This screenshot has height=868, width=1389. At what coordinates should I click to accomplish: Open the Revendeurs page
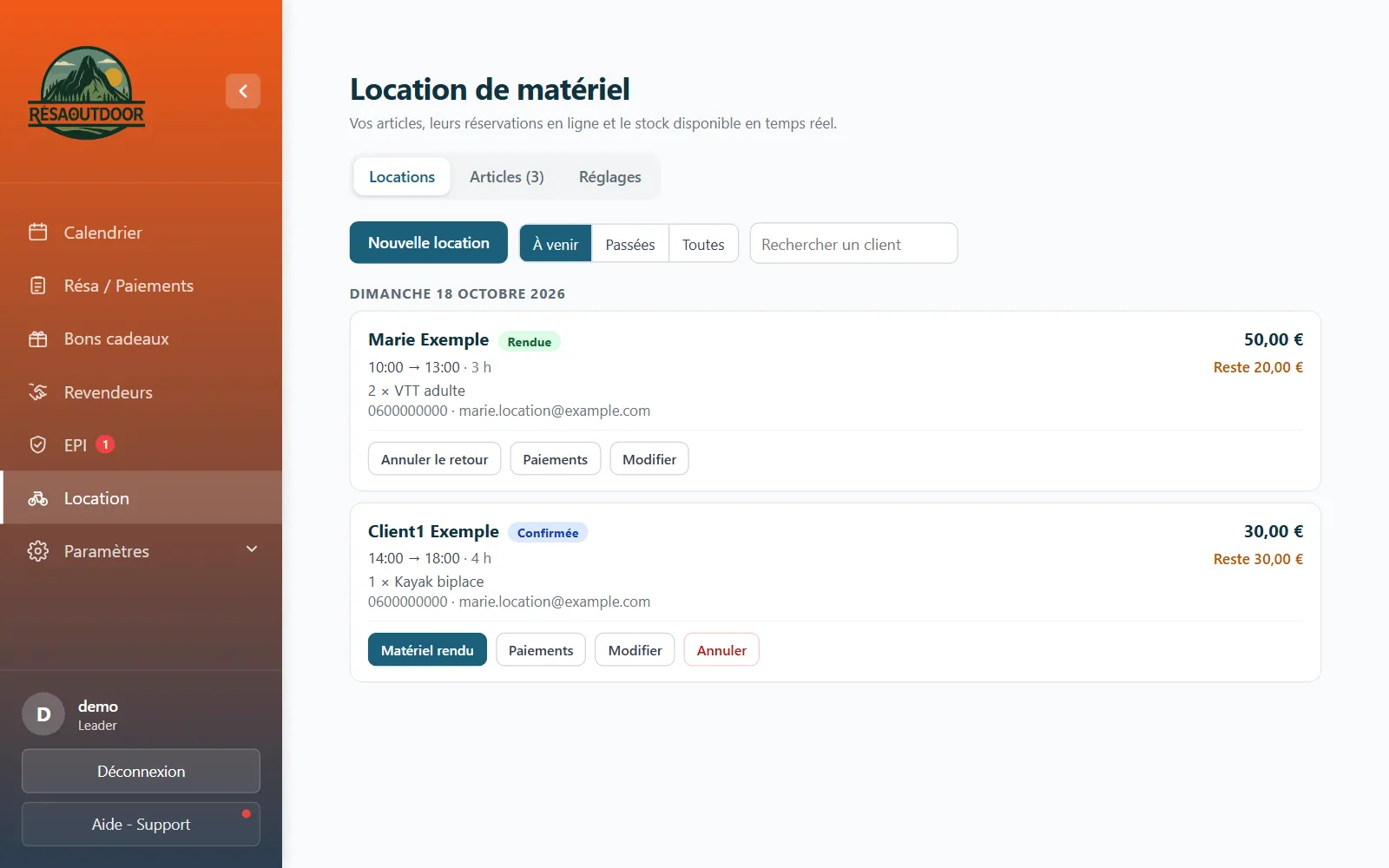(x=141, y=391)
